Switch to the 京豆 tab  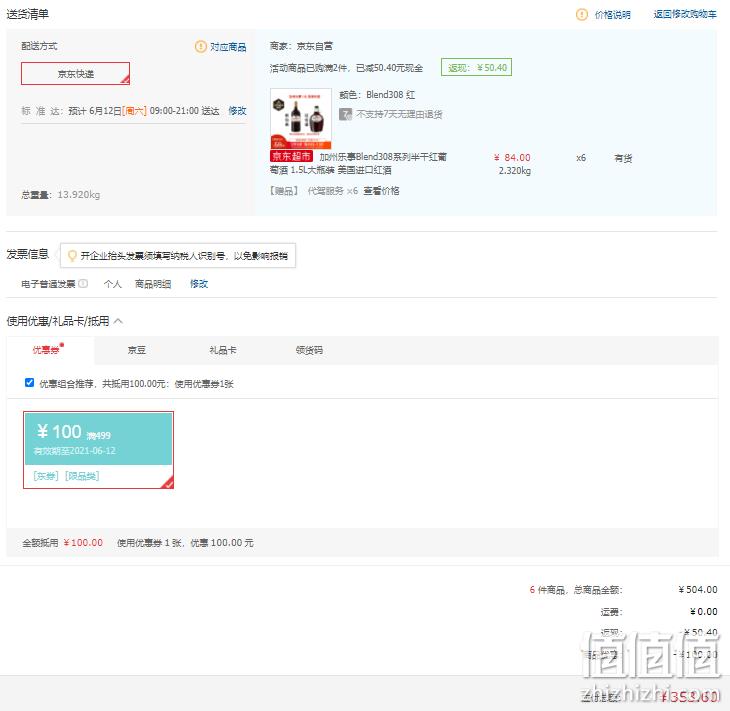[x=136, y=350]
